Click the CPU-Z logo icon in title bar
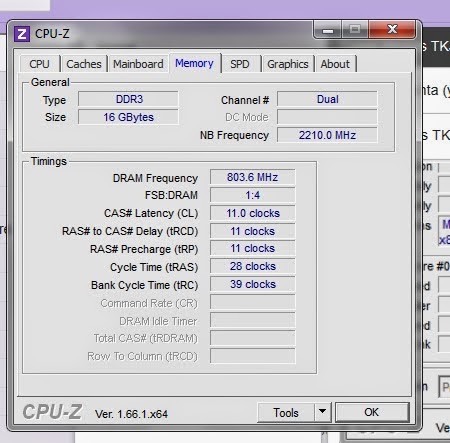The width and height of the screenshot is (450, 443). [22, 34]
